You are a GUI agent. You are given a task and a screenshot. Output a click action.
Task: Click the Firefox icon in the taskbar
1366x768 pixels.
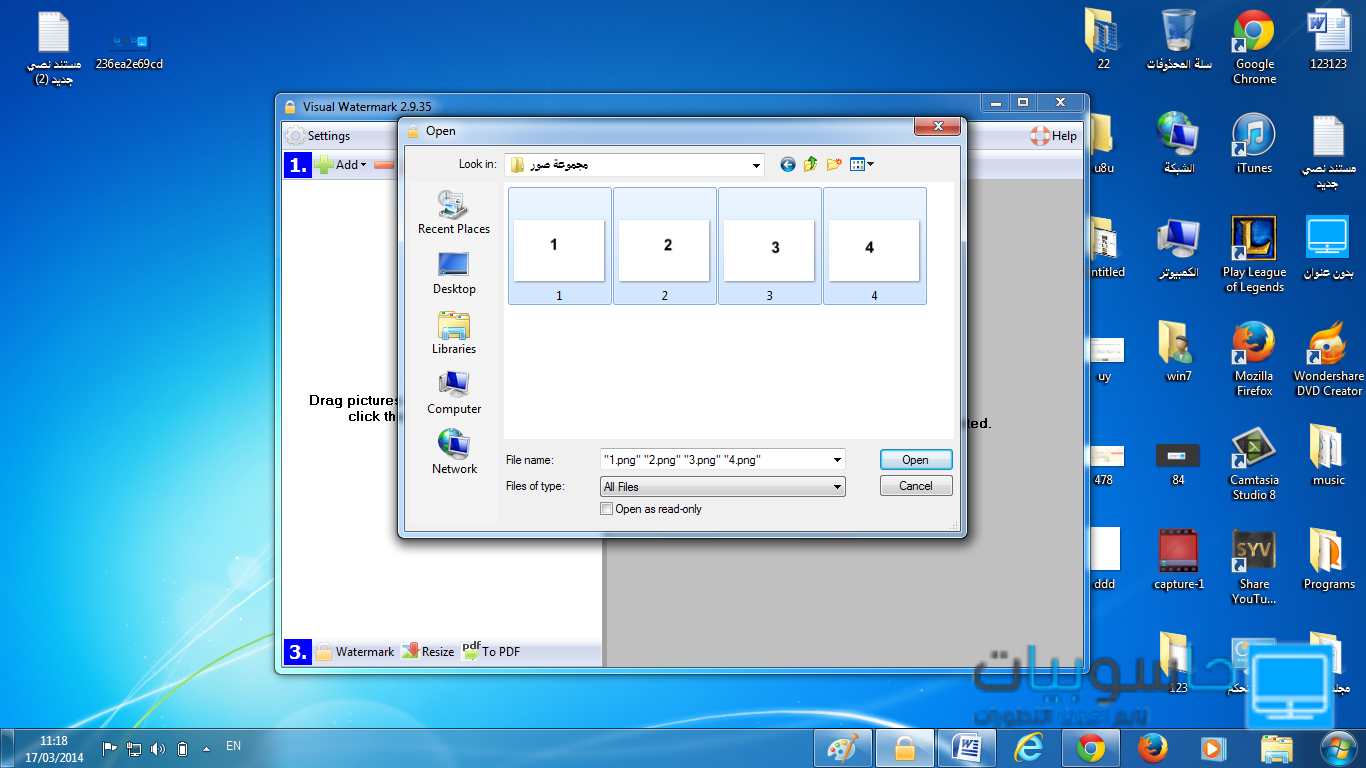click(1152, 748)
